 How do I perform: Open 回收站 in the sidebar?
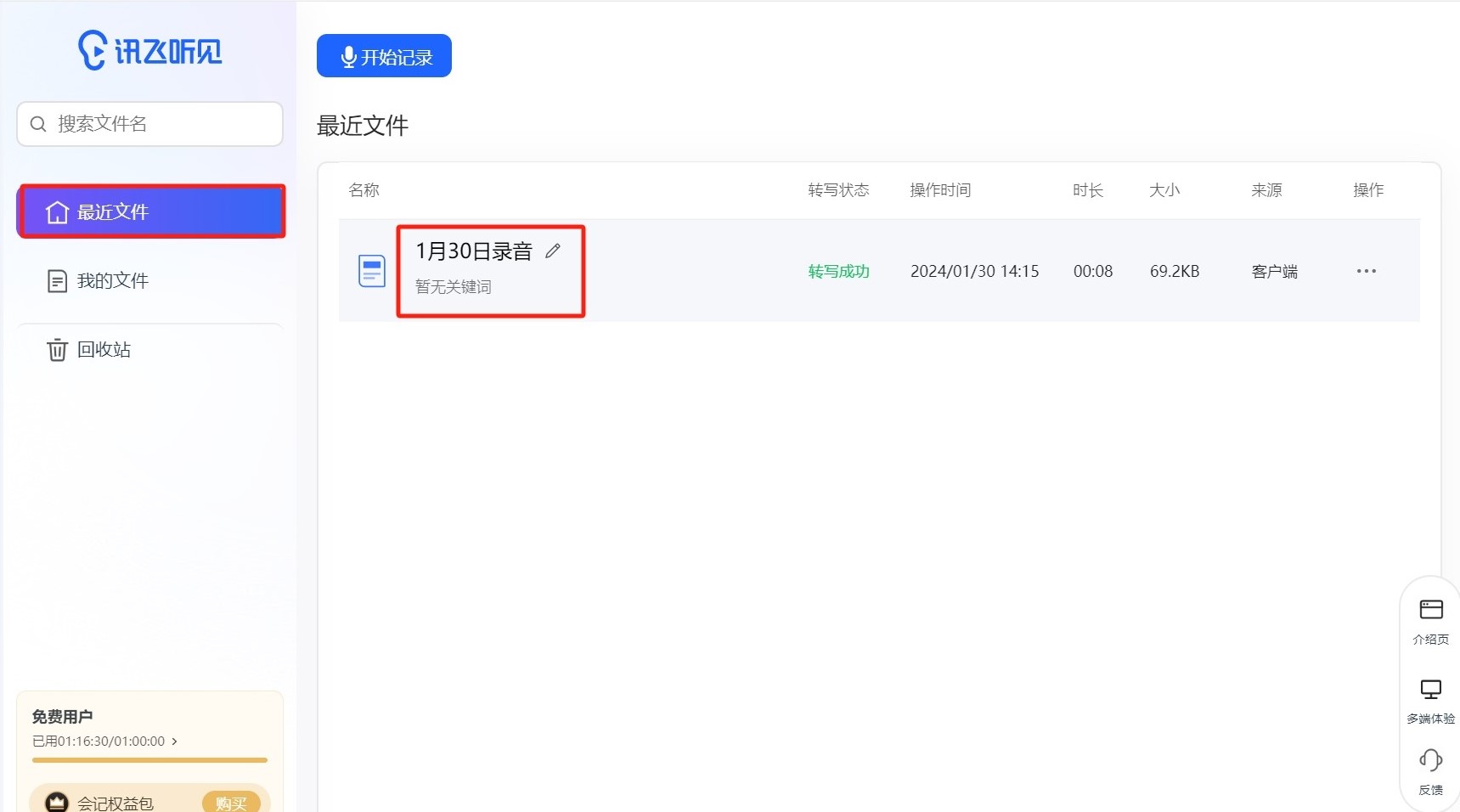[x=104, y=350]
